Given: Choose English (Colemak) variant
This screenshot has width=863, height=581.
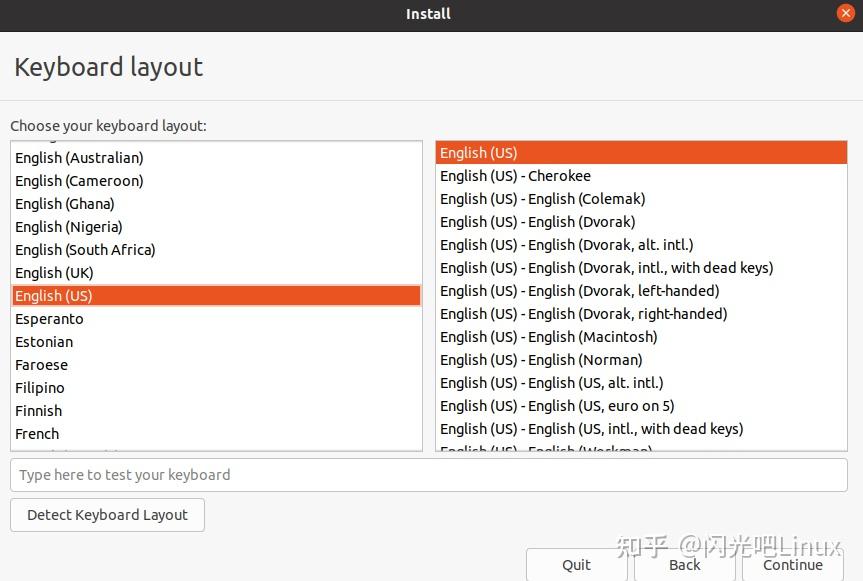Looking at the screenshot, I should [542, 199].
